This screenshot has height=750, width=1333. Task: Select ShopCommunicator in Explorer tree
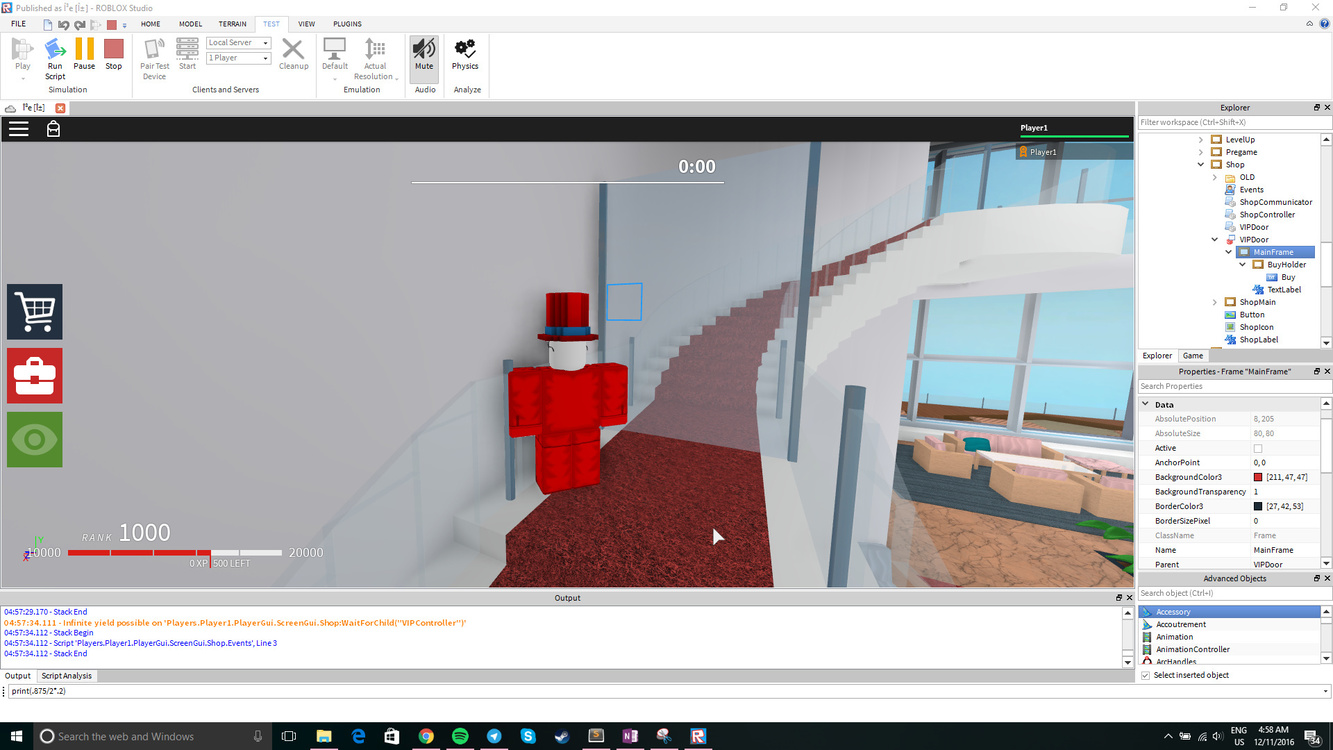[x=1275, y=202]
